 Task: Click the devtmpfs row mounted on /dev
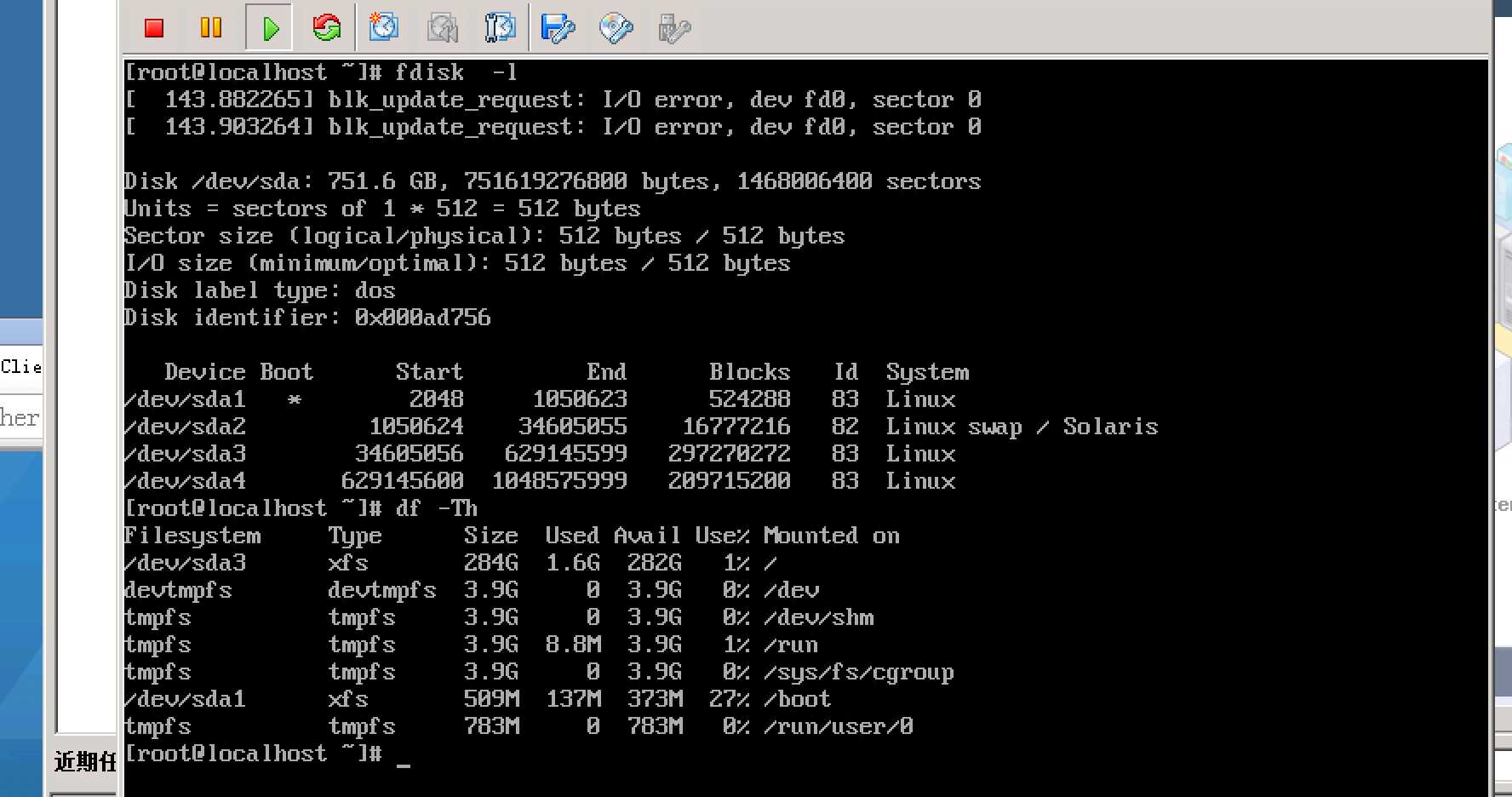(472, 590)
